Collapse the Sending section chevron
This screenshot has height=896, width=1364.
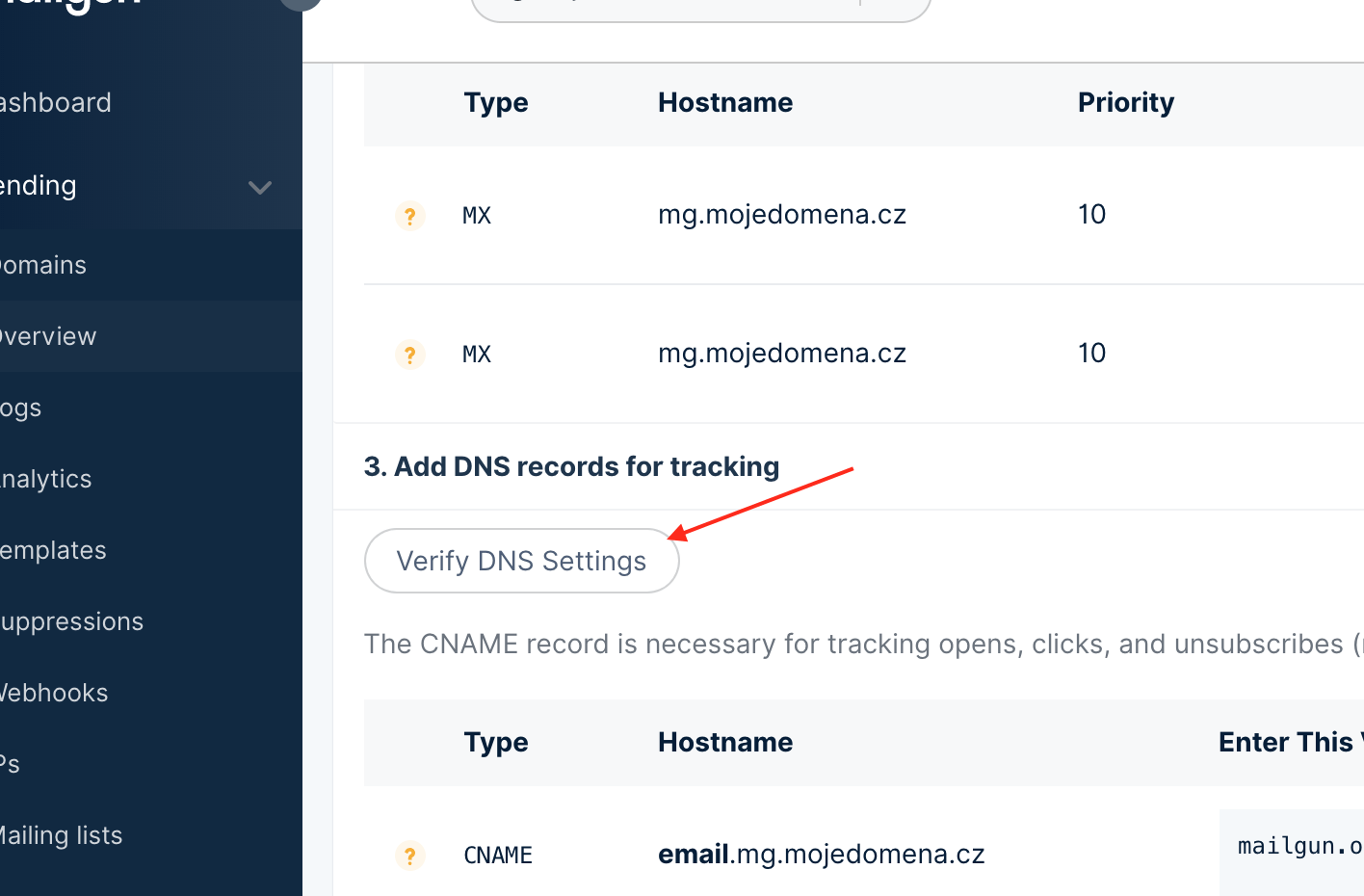(260, 187)
